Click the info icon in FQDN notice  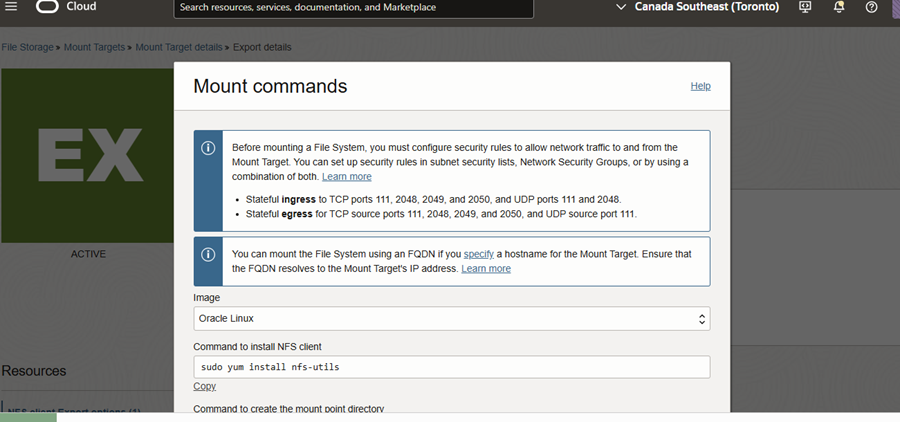click(x=209, y=255)
